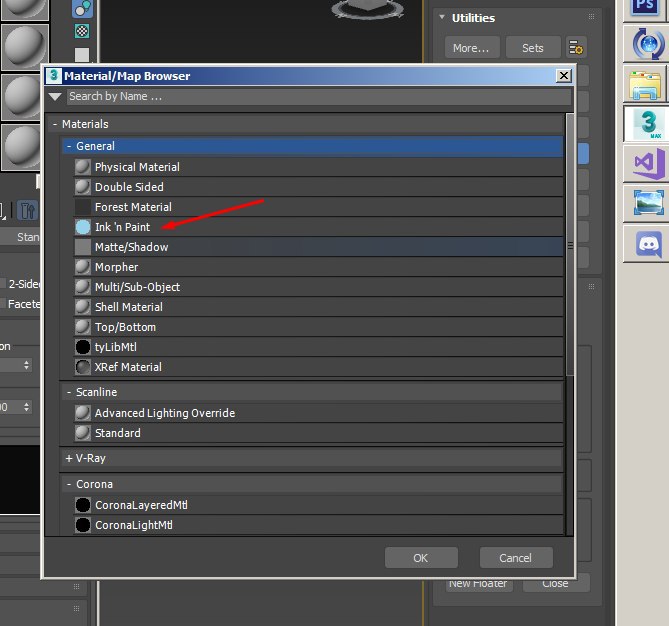Click the Sets button in Utilities
Screen dimensions: 669x626
pos(533,47)
